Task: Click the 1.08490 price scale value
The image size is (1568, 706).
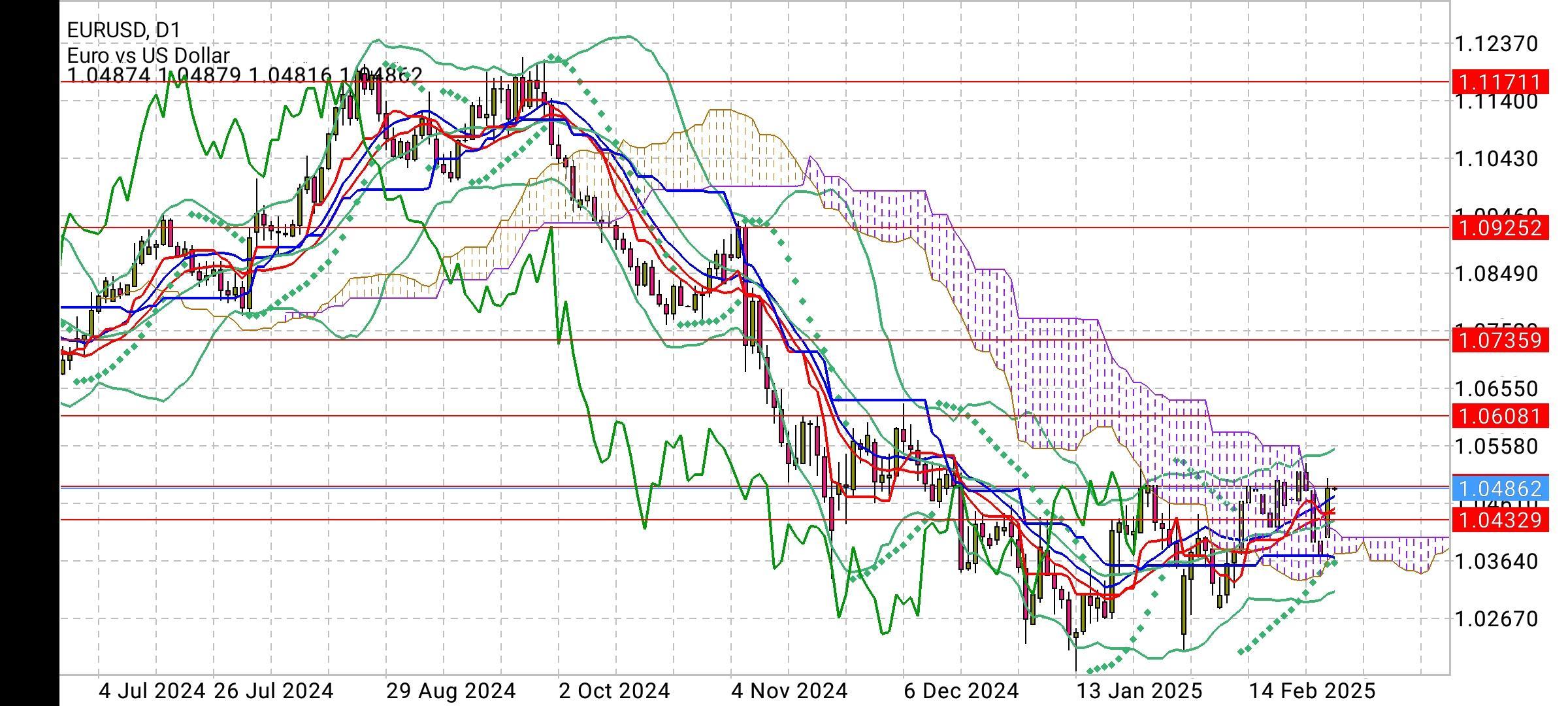Action: coord(1495,274)
